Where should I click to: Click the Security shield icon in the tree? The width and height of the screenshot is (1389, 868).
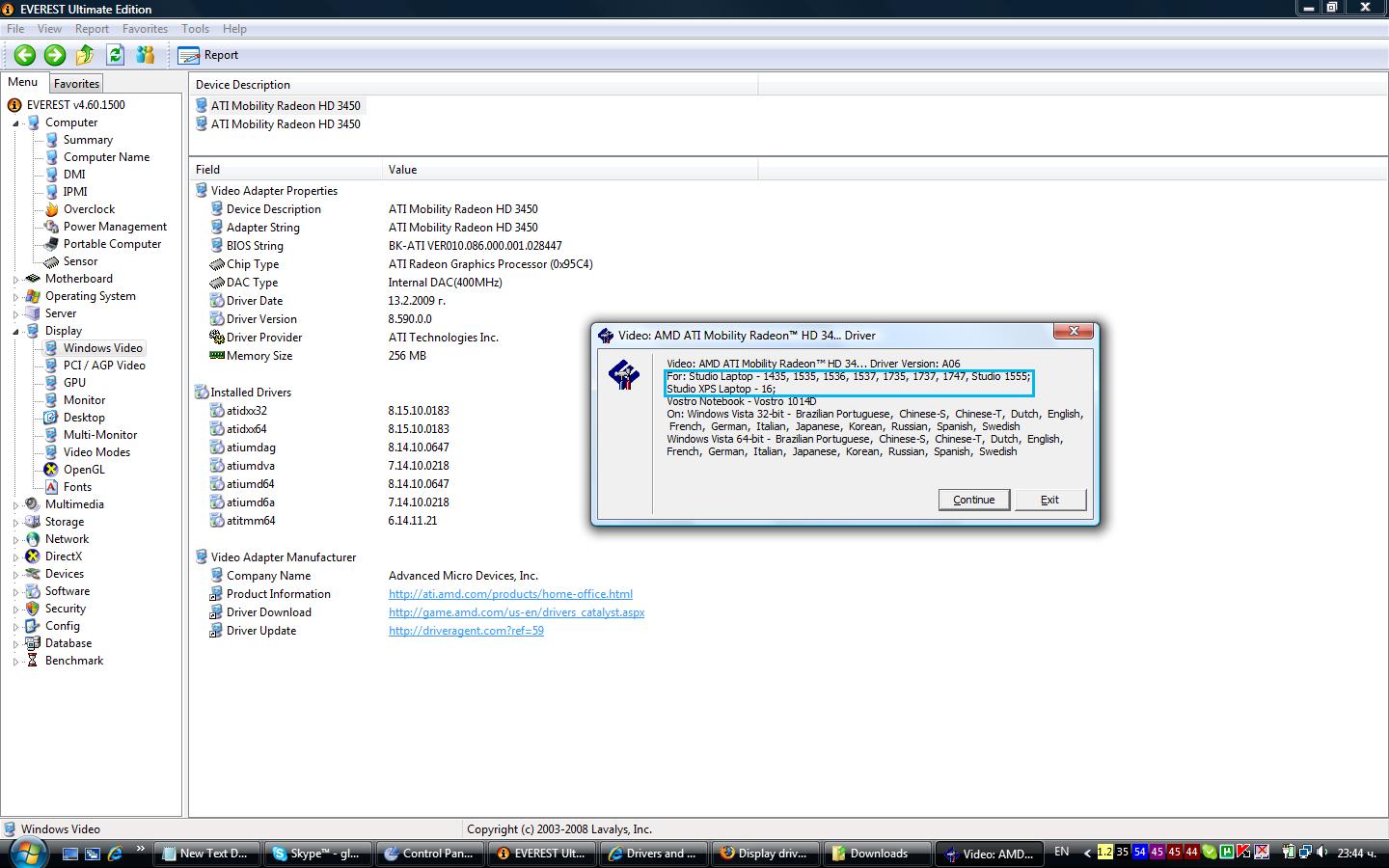tap(34, 609)
